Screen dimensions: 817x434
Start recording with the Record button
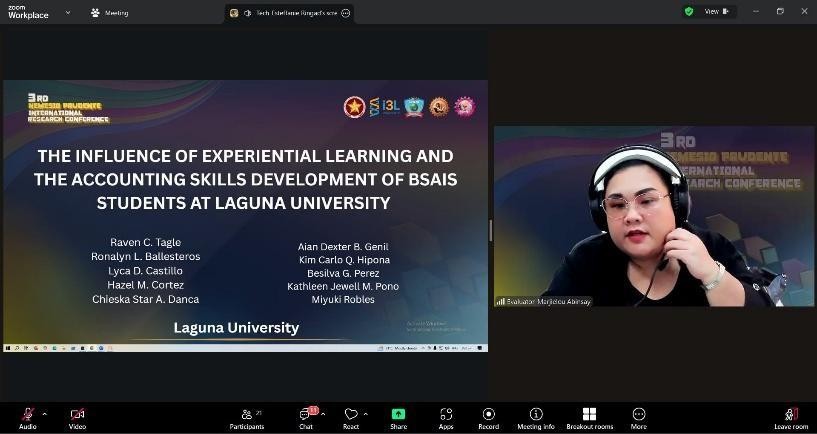point(488,418)
